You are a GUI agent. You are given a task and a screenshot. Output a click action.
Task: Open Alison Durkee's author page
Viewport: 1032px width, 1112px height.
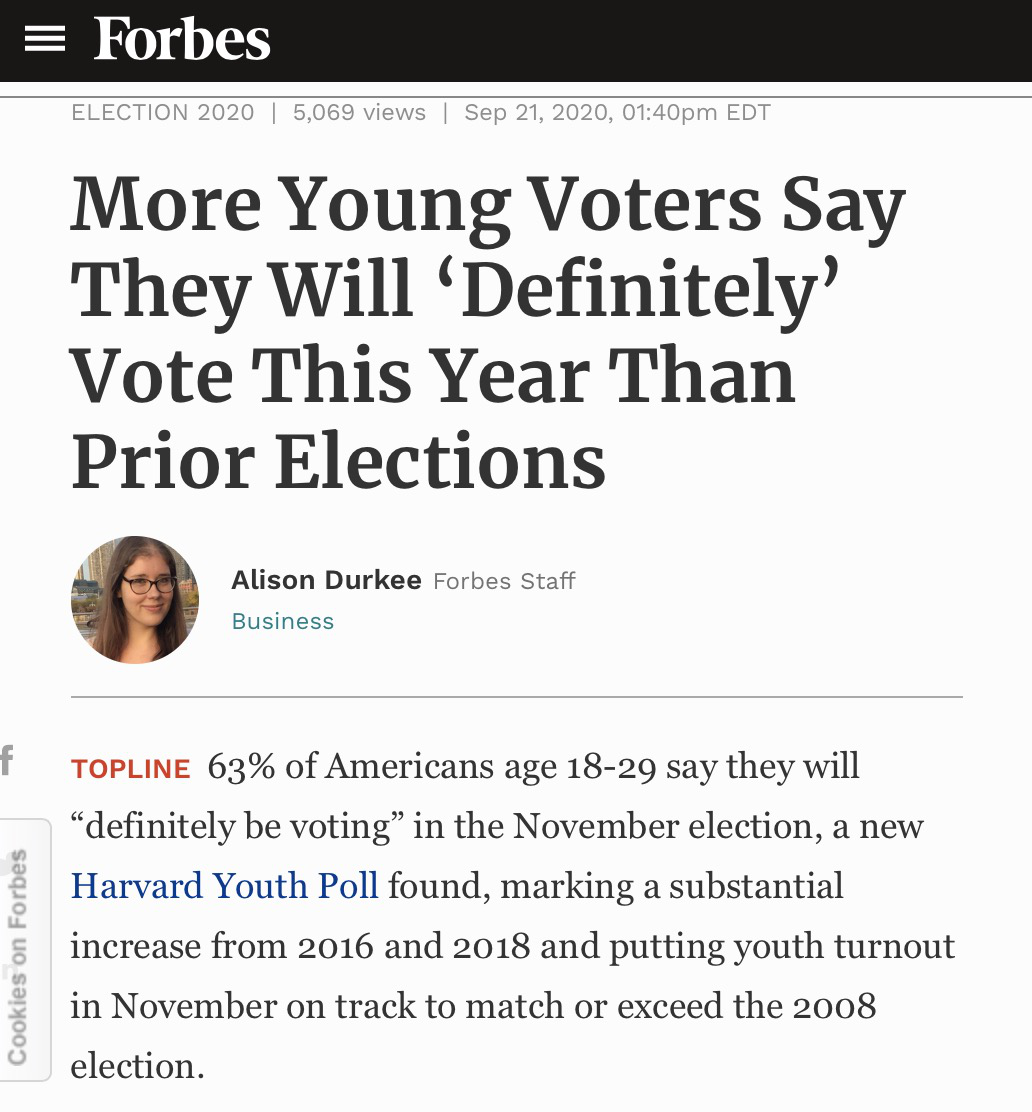[x=326, y=580]
